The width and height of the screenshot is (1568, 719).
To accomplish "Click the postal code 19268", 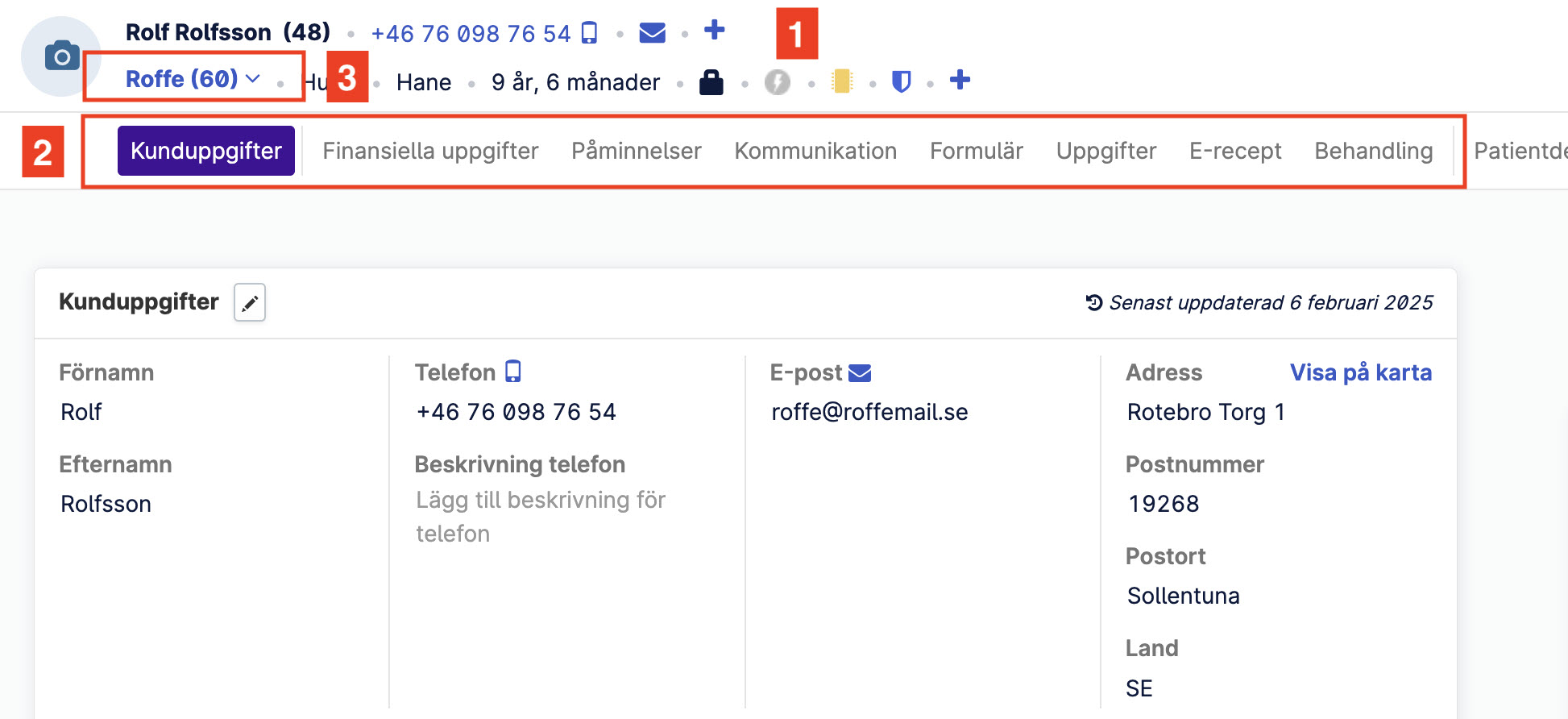I will tap(1164, 504).
